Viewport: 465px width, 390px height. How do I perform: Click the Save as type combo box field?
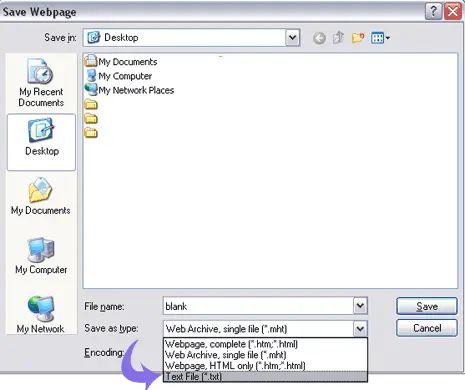259,329
